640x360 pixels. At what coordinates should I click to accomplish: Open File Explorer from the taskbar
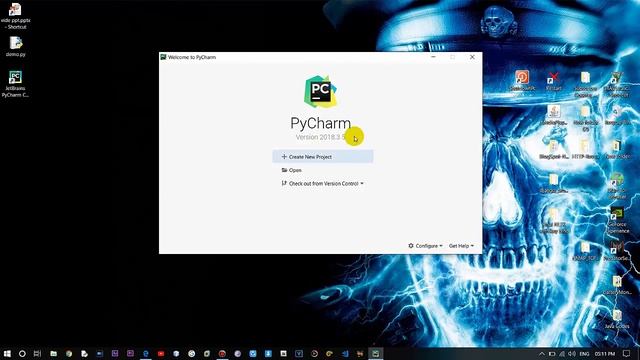(53, 353)
